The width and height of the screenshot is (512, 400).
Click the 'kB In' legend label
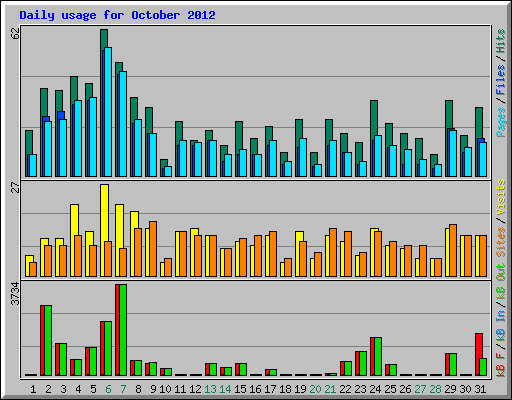click(x=501, y=325)
